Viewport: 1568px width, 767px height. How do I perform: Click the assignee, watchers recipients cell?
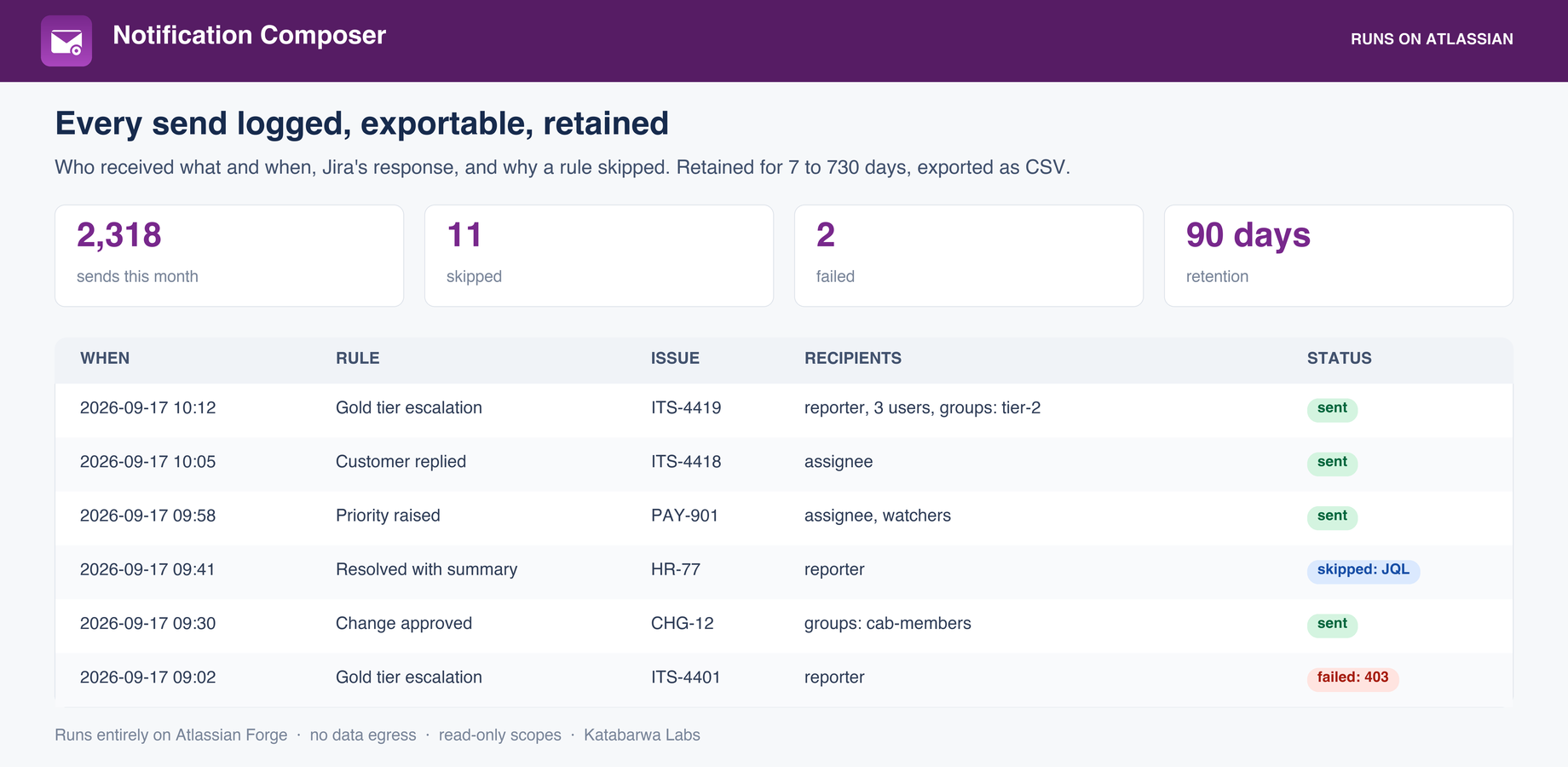(878, 516)
